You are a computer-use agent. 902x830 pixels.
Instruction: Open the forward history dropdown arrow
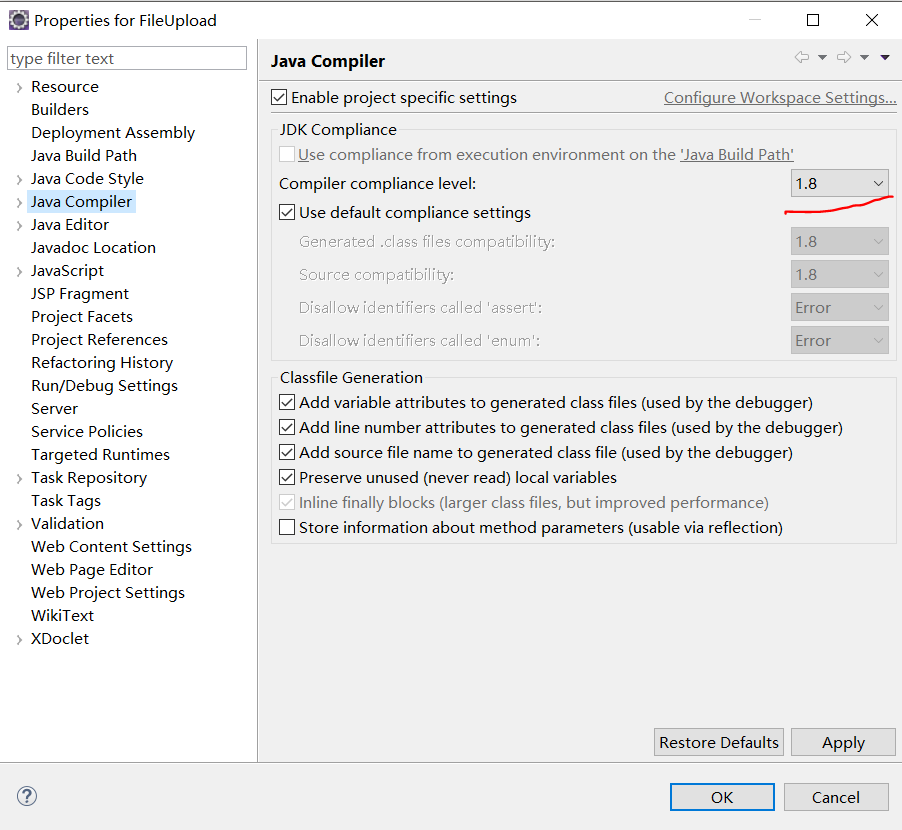(x=865, y=58)
